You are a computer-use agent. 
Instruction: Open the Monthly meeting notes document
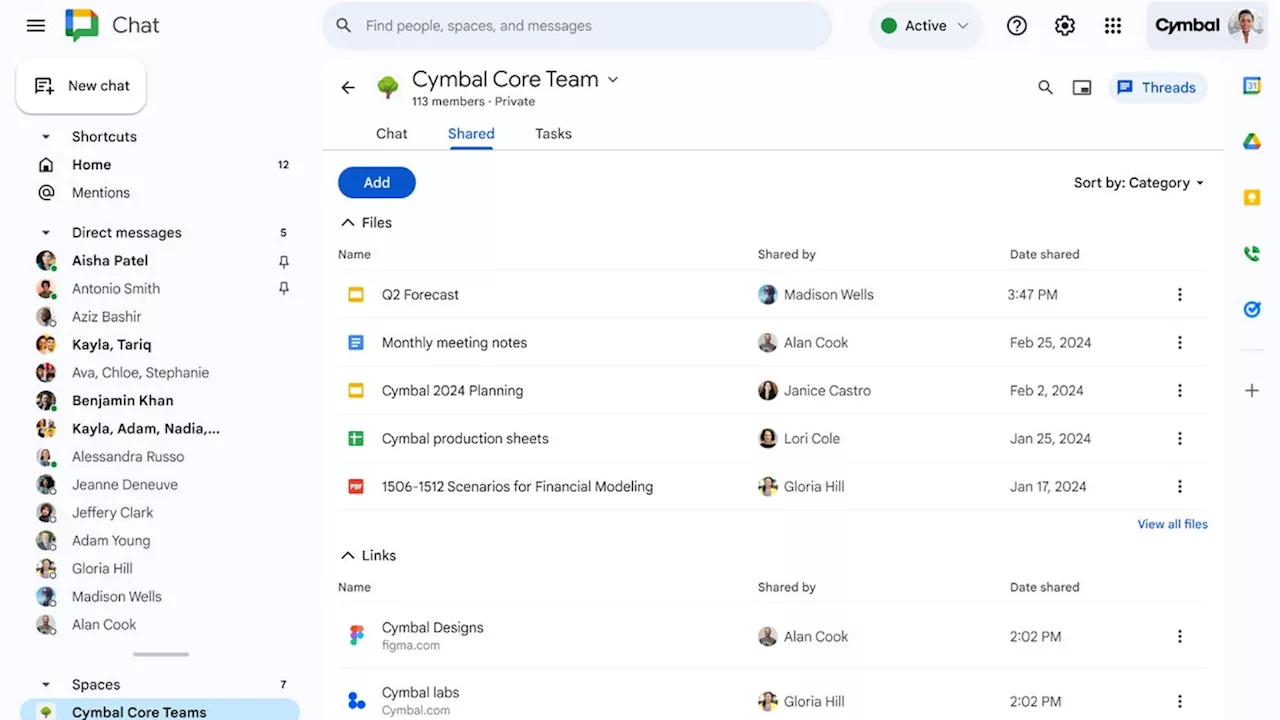tap(454, 343)
